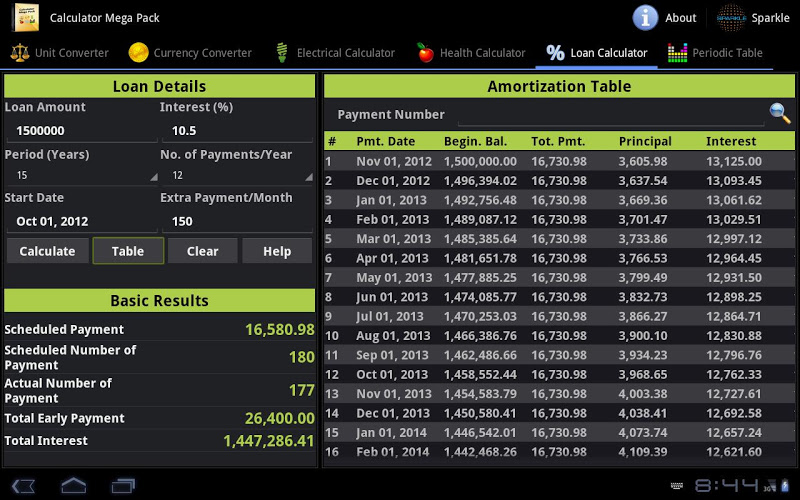Switch to Unit Converter tab
Viewport: 800px width, 500px height.
[x=60, y=53]
